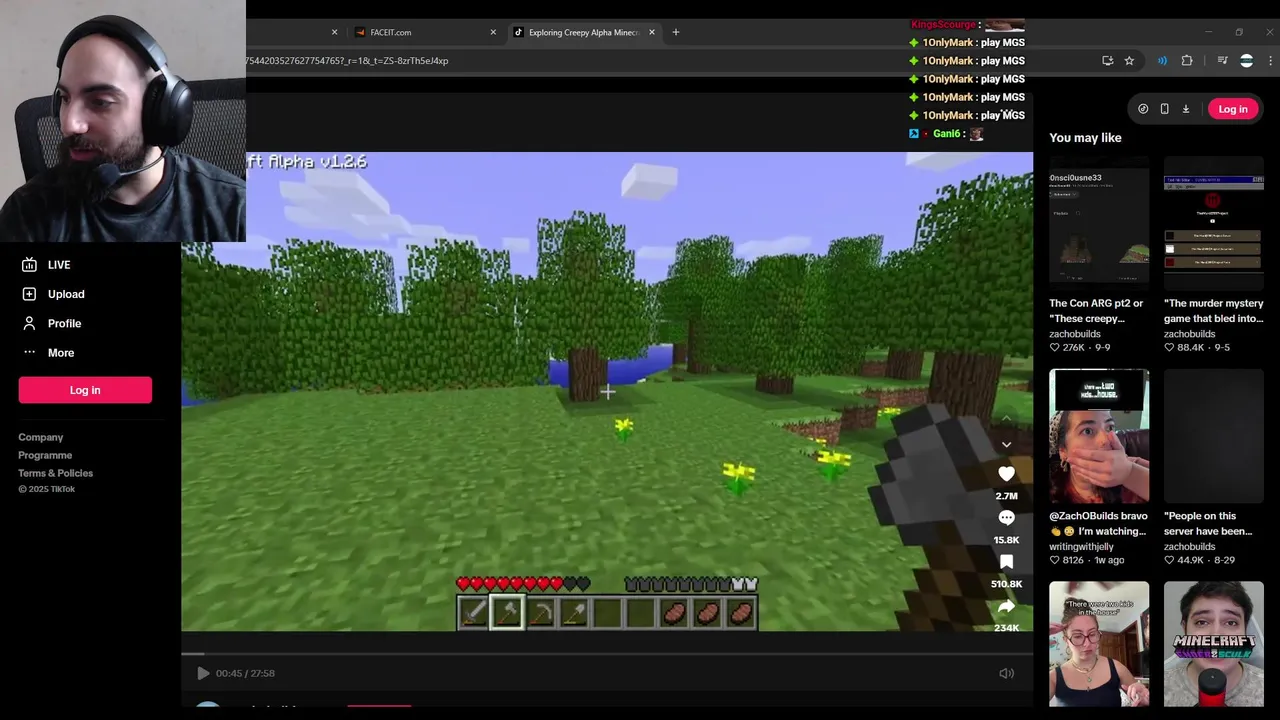The height and width of the screenshot is (720, 1280).
Task: Share the video showing 234K shares
Action: click(x=1006, y=606)
